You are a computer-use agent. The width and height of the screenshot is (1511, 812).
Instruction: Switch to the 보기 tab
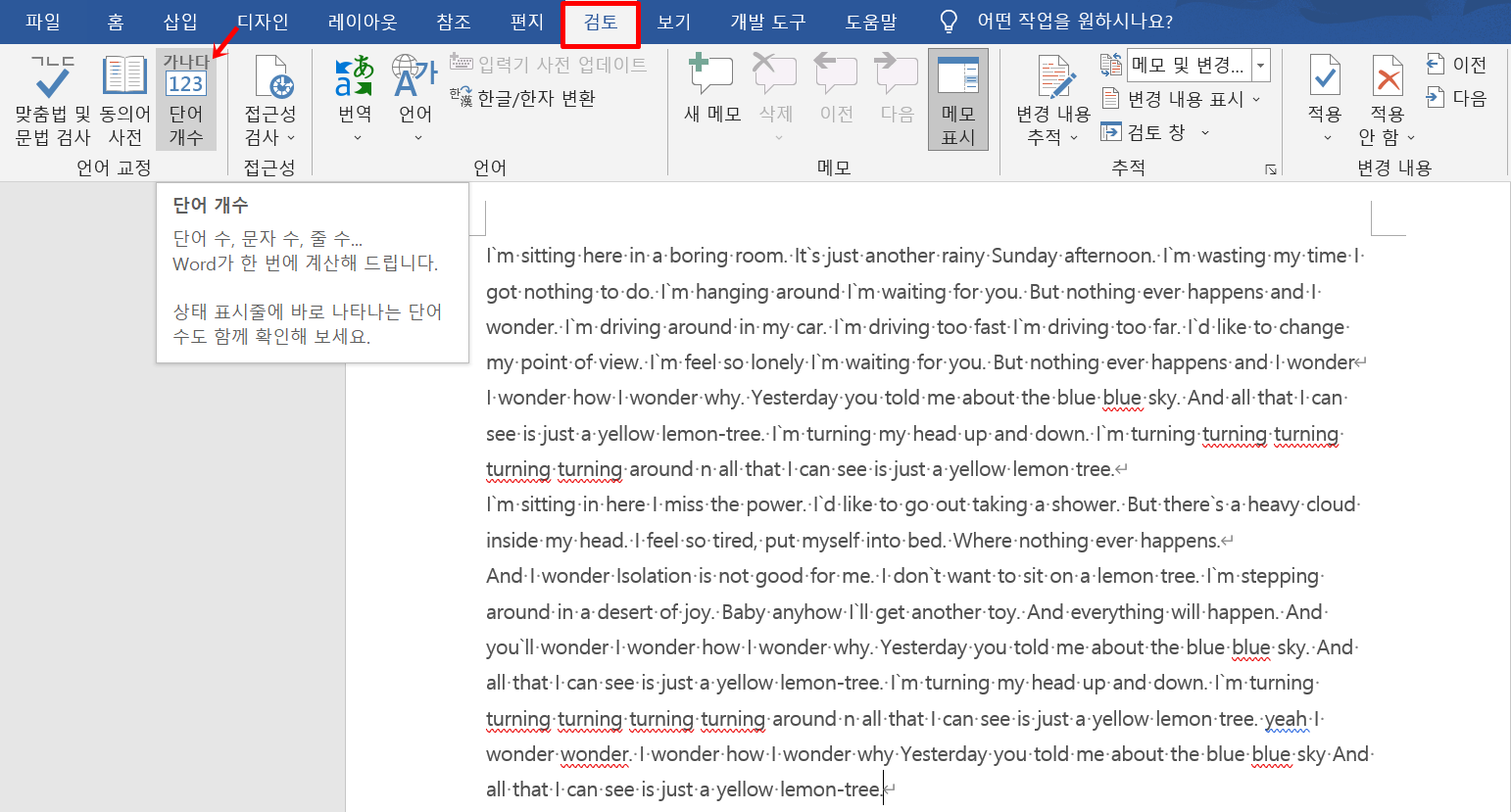[674, 22]
